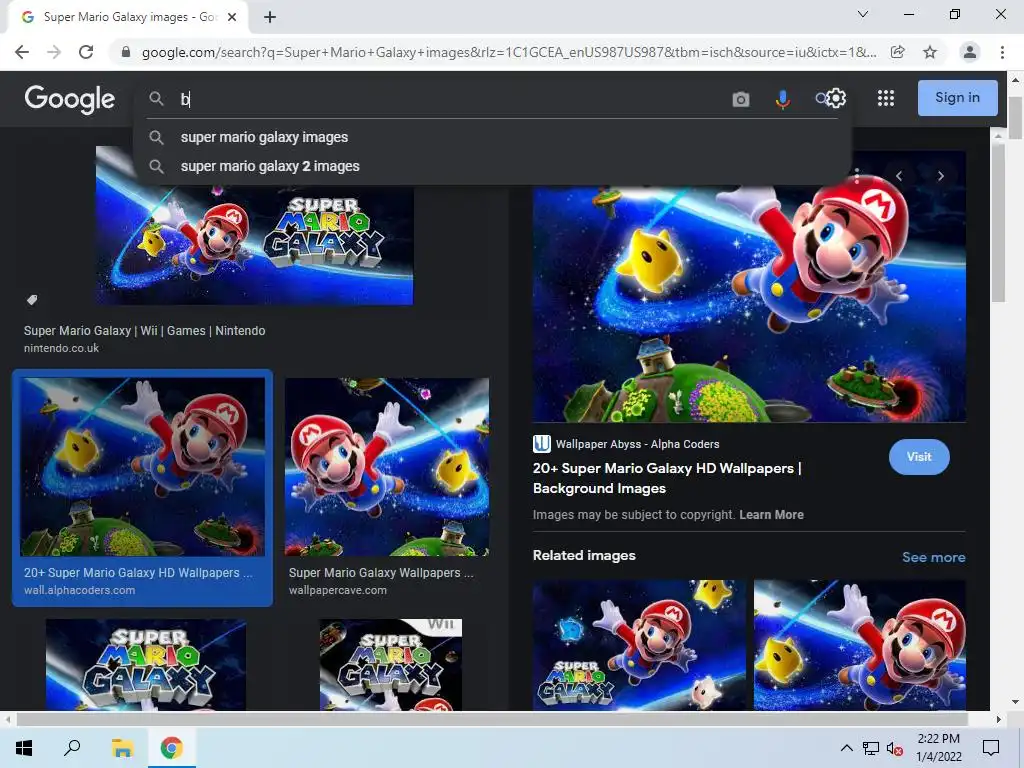The height and width of the screenshot is (768, 1024).
Task: Reload the current page
Action: (86, 52)
